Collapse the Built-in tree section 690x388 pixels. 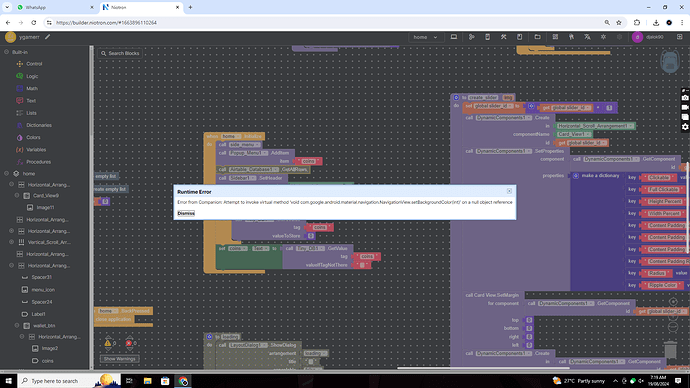7,52
